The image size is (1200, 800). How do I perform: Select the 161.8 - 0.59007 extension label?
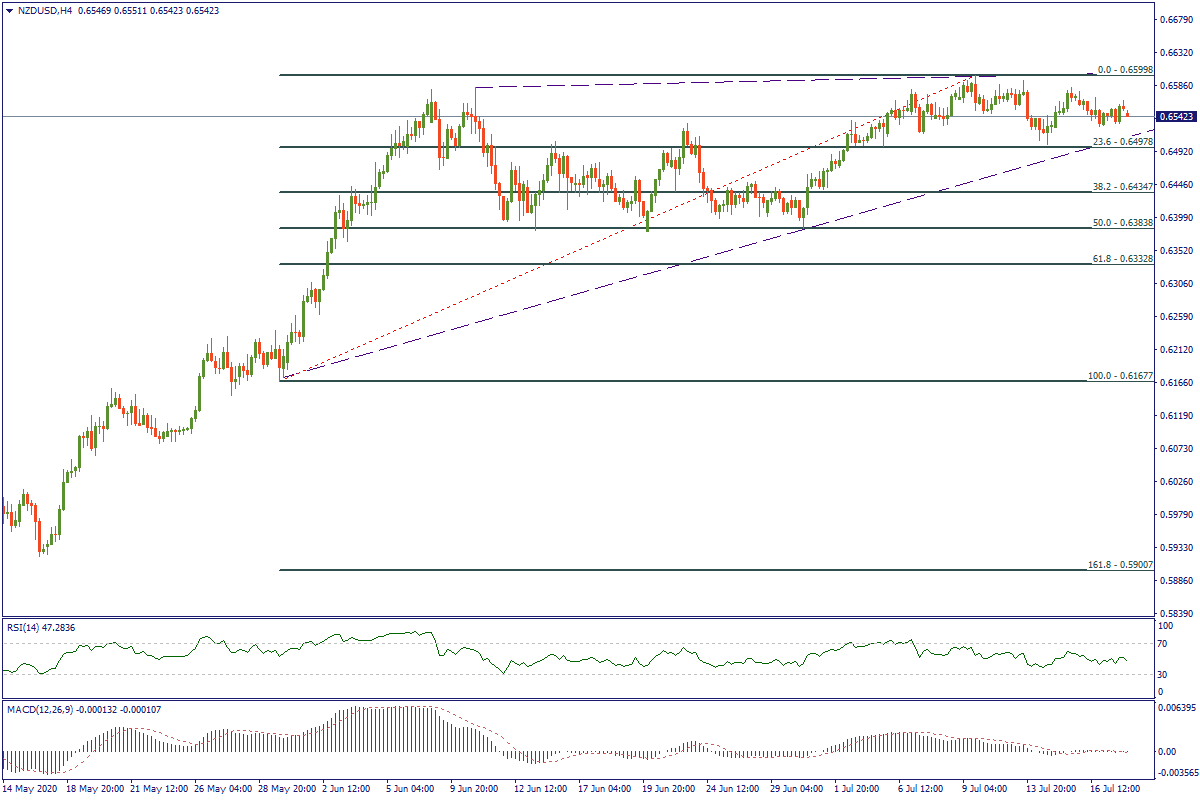point(1121,565)
